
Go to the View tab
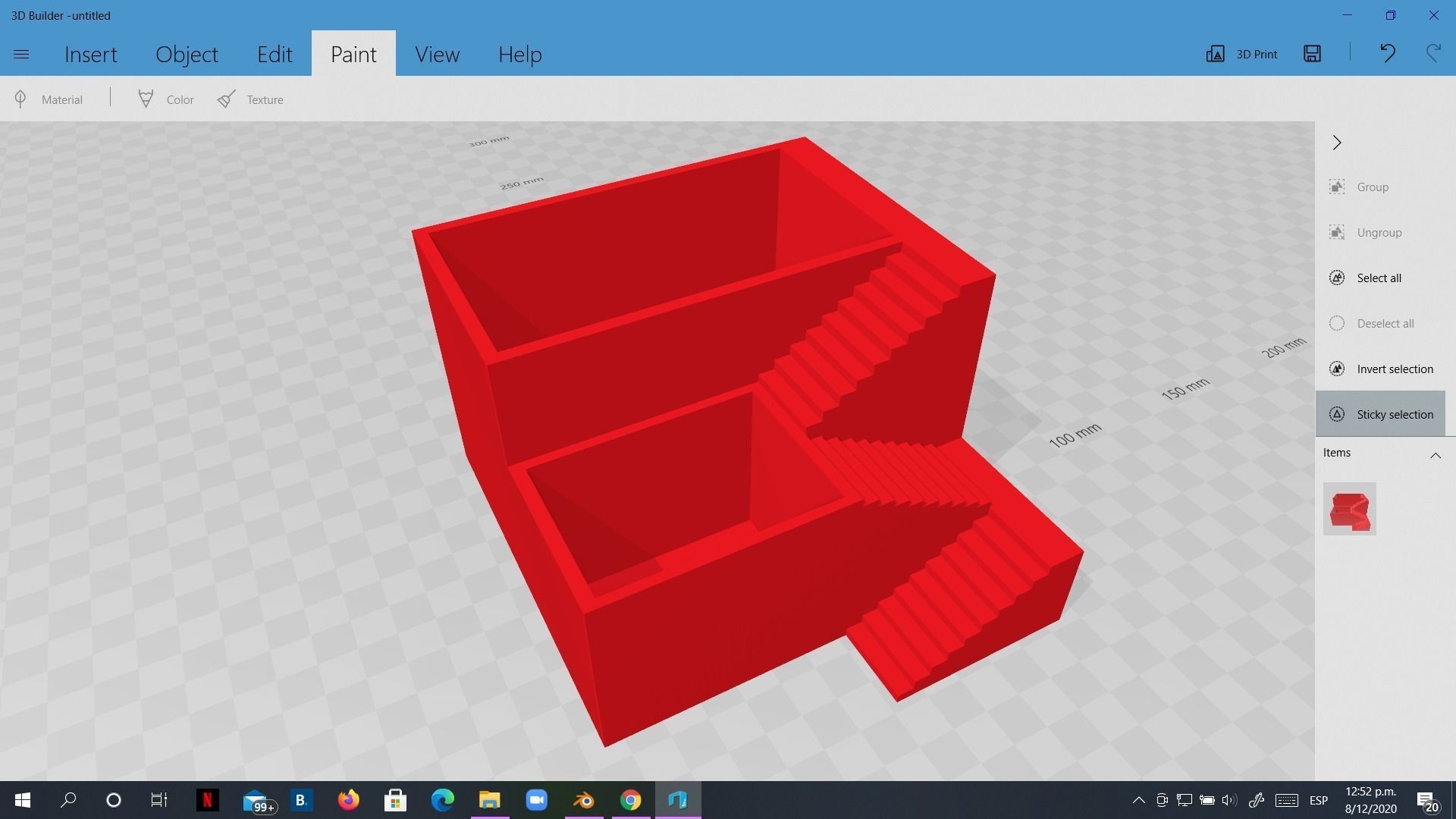[x=437, y=54]
